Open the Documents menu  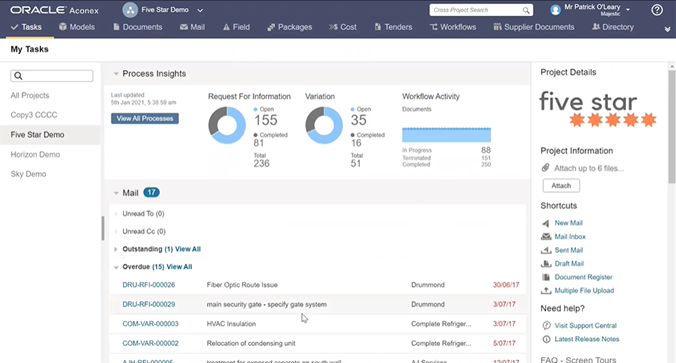[x=138, y=27]
